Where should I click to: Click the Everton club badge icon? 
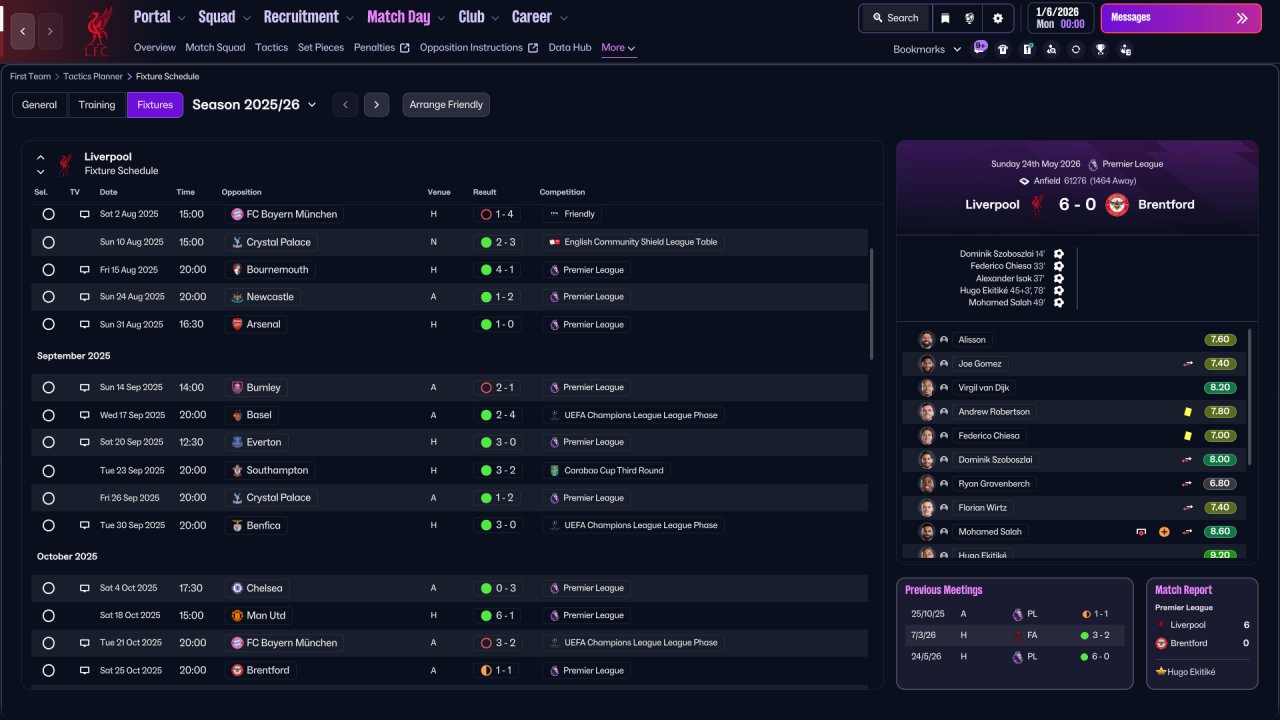(237, 442)
